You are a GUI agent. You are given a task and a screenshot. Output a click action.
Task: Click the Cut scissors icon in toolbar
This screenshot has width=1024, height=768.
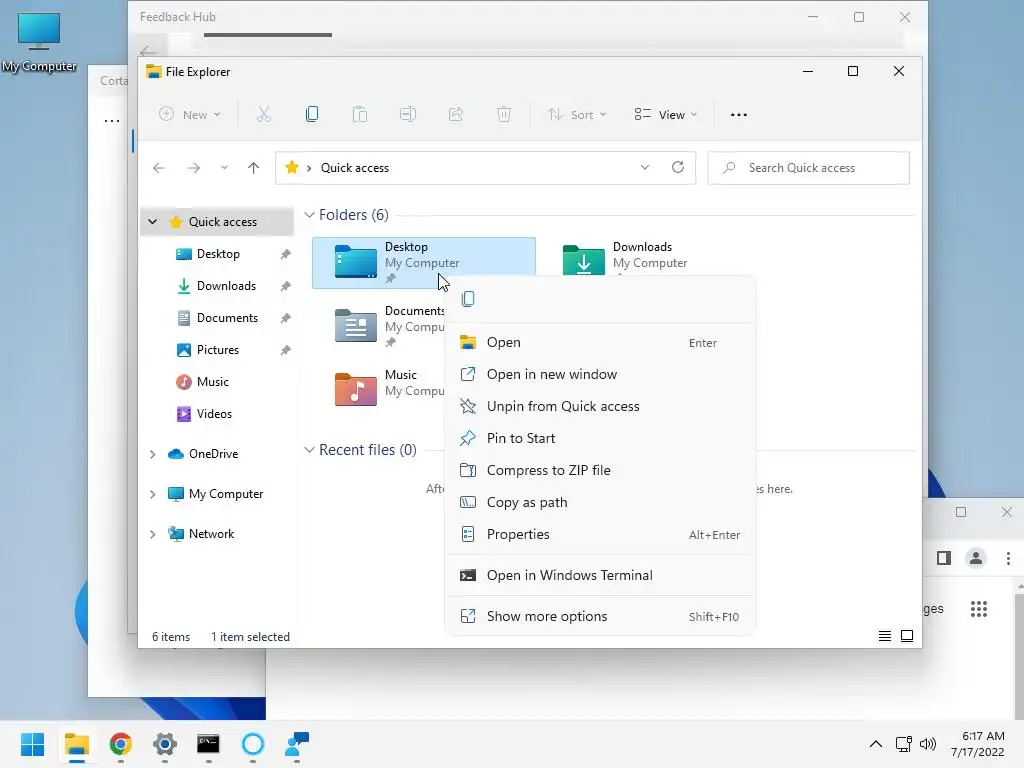coord(264,115)
